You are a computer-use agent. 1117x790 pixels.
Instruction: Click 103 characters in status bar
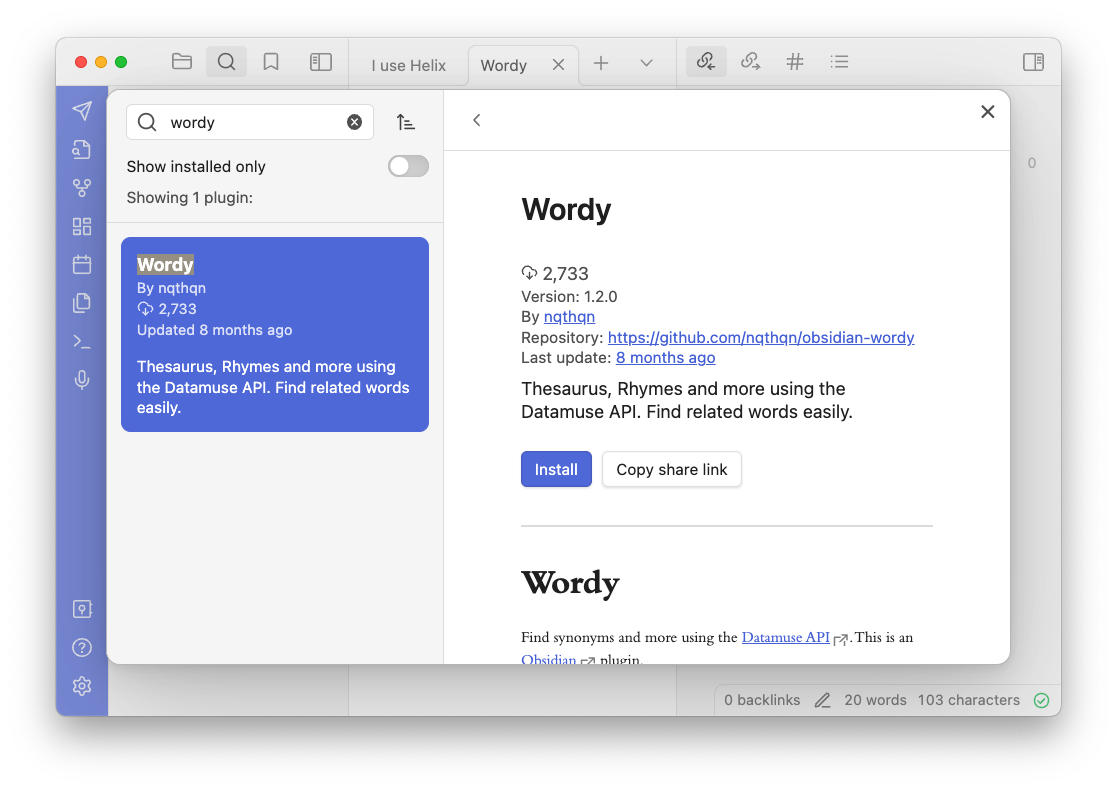pos(969,700)
